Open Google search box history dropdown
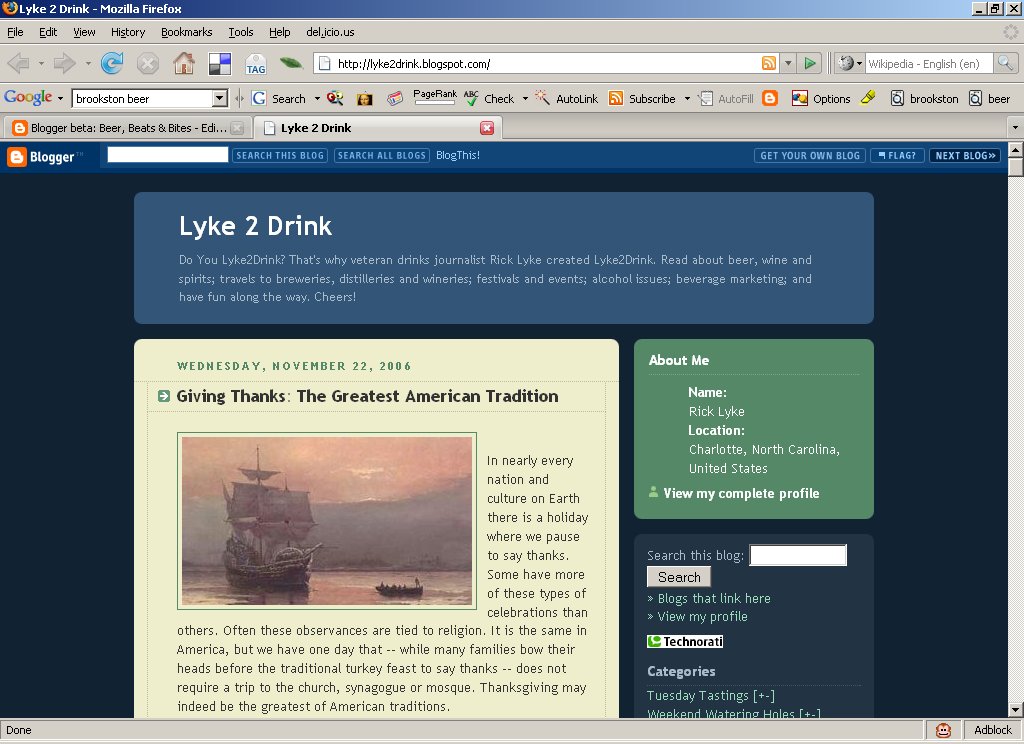Viewport: 1024px width, 744px height. pos(220,99)
